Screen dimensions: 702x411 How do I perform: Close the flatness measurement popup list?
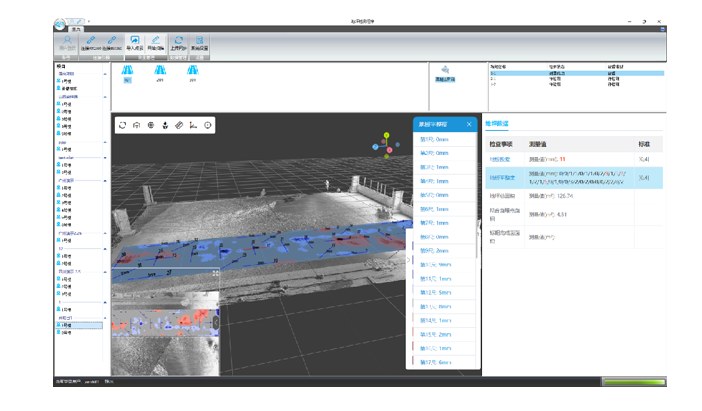point(469,124)
